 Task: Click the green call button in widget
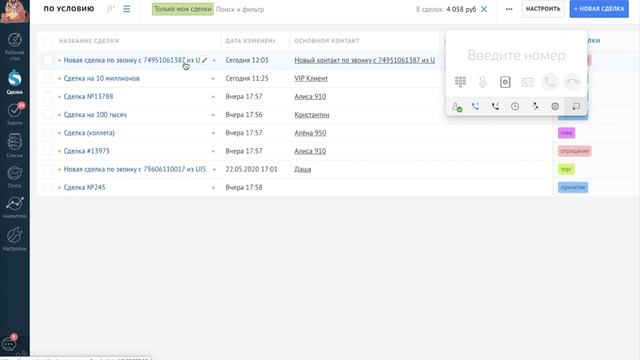[x=550, y=82]
